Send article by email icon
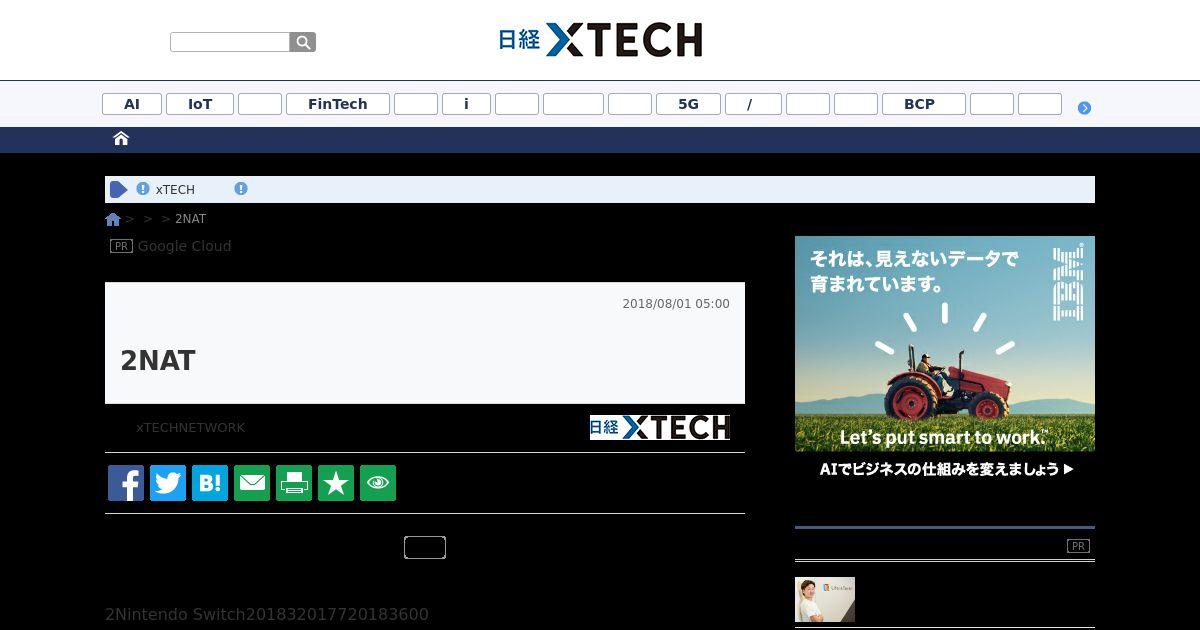1200x630 pixels. point(252,483)
